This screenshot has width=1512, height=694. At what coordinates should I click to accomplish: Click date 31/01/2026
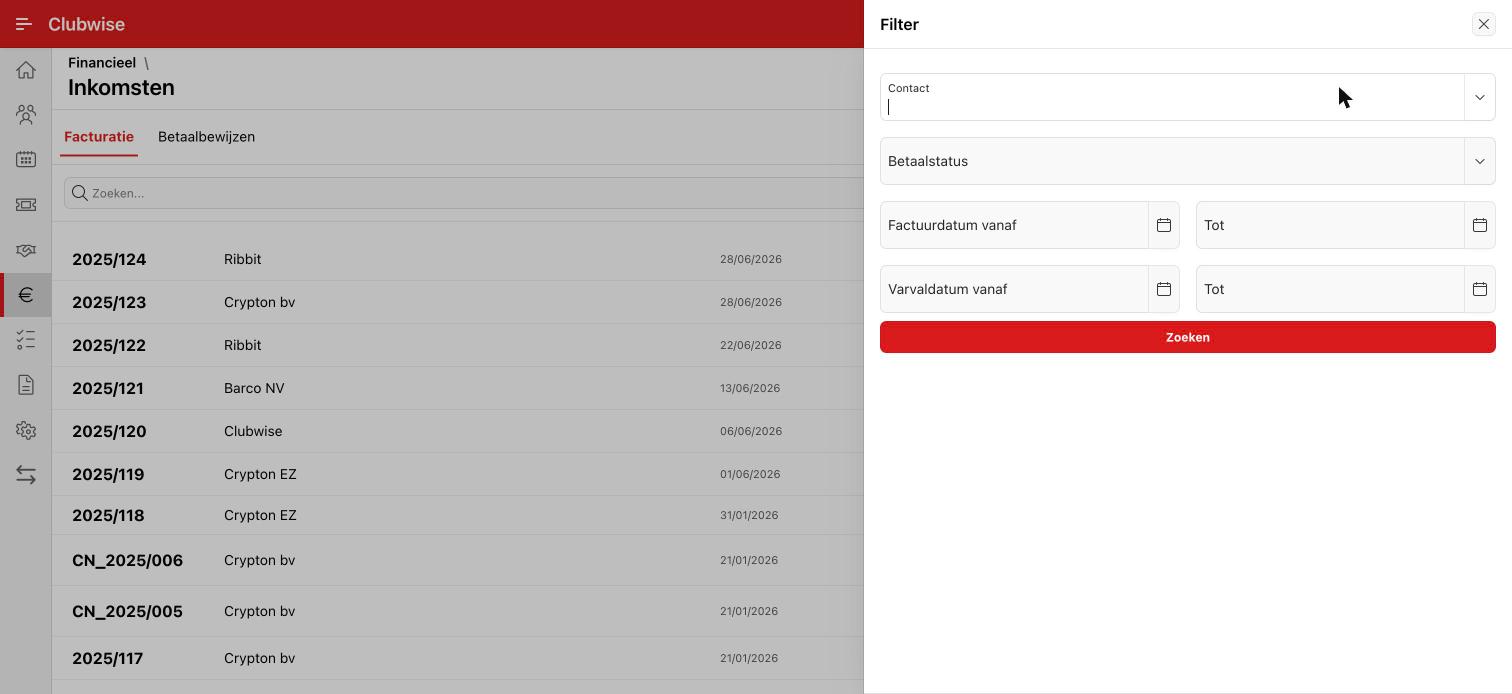pos(749,515)
